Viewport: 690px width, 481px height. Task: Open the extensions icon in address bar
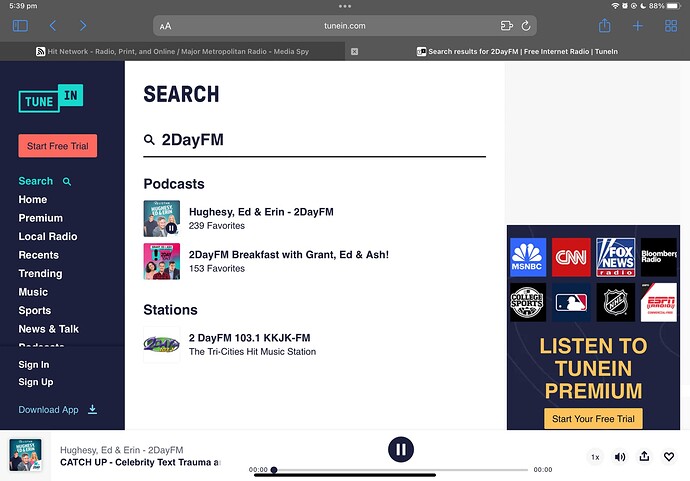[x=506, y=26]
